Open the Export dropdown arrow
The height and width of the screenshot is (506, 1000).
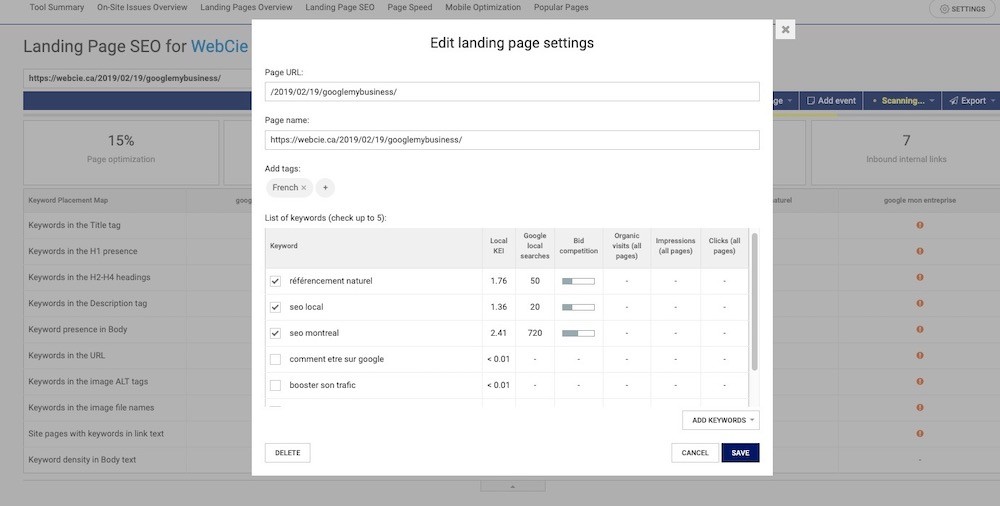992,101
